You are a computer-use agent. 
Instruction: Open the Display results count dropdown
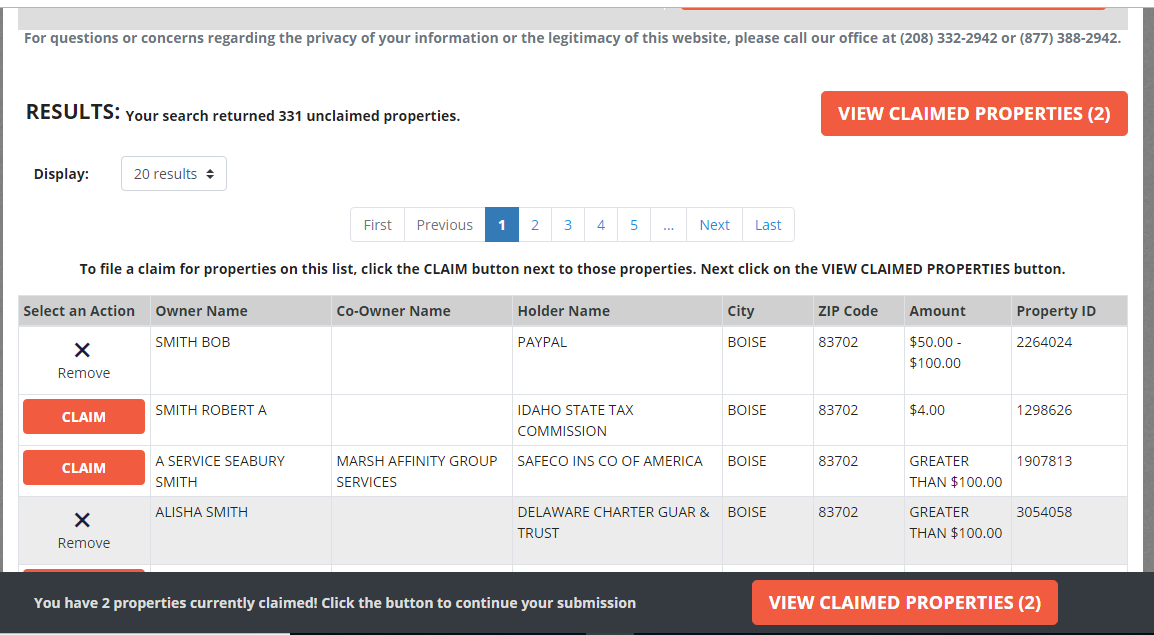point(173,173)
